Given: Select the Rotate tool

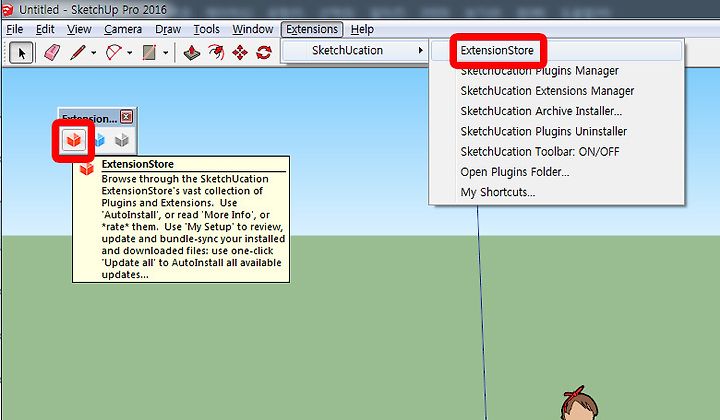Looking at the screenshot, I should coord(264,52).
